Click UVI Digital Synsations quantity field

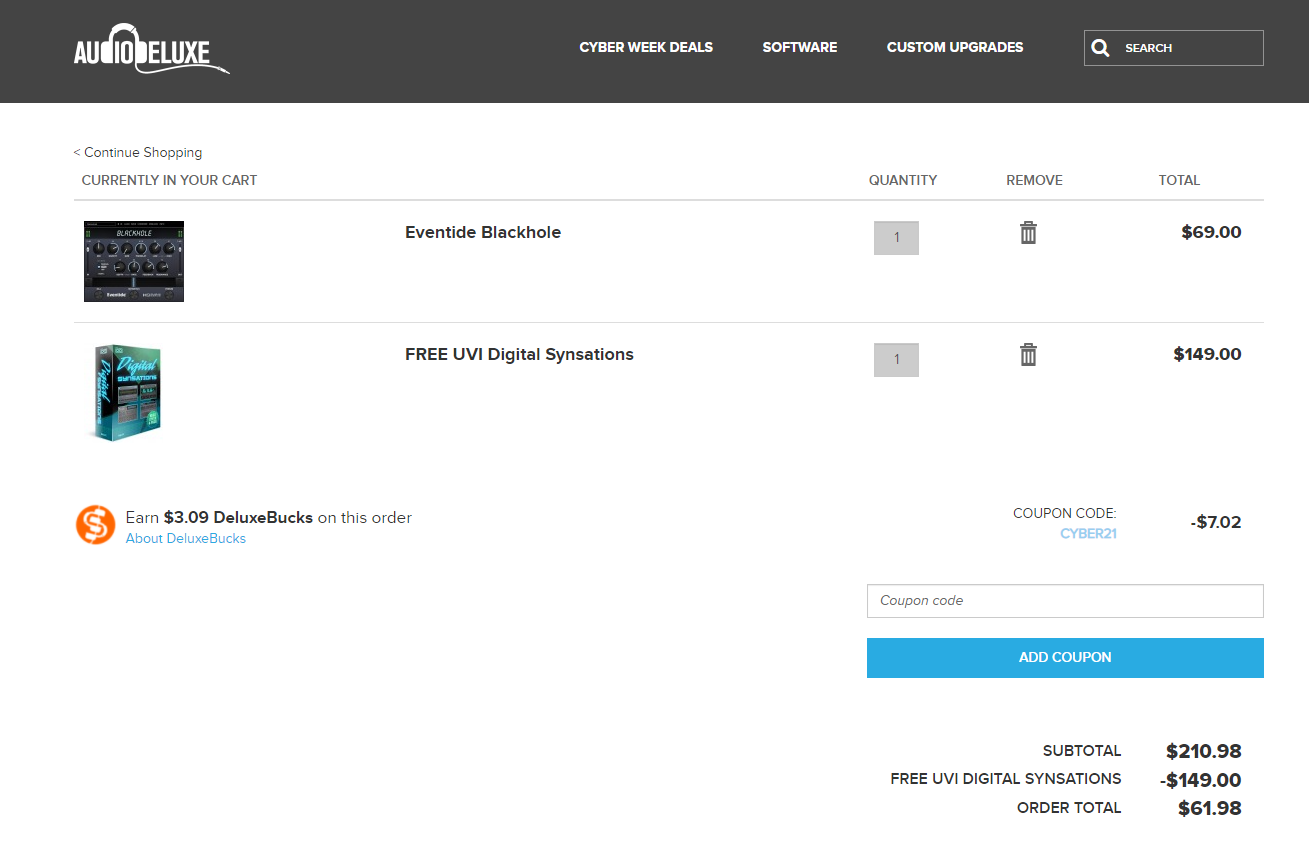(896, 360)
